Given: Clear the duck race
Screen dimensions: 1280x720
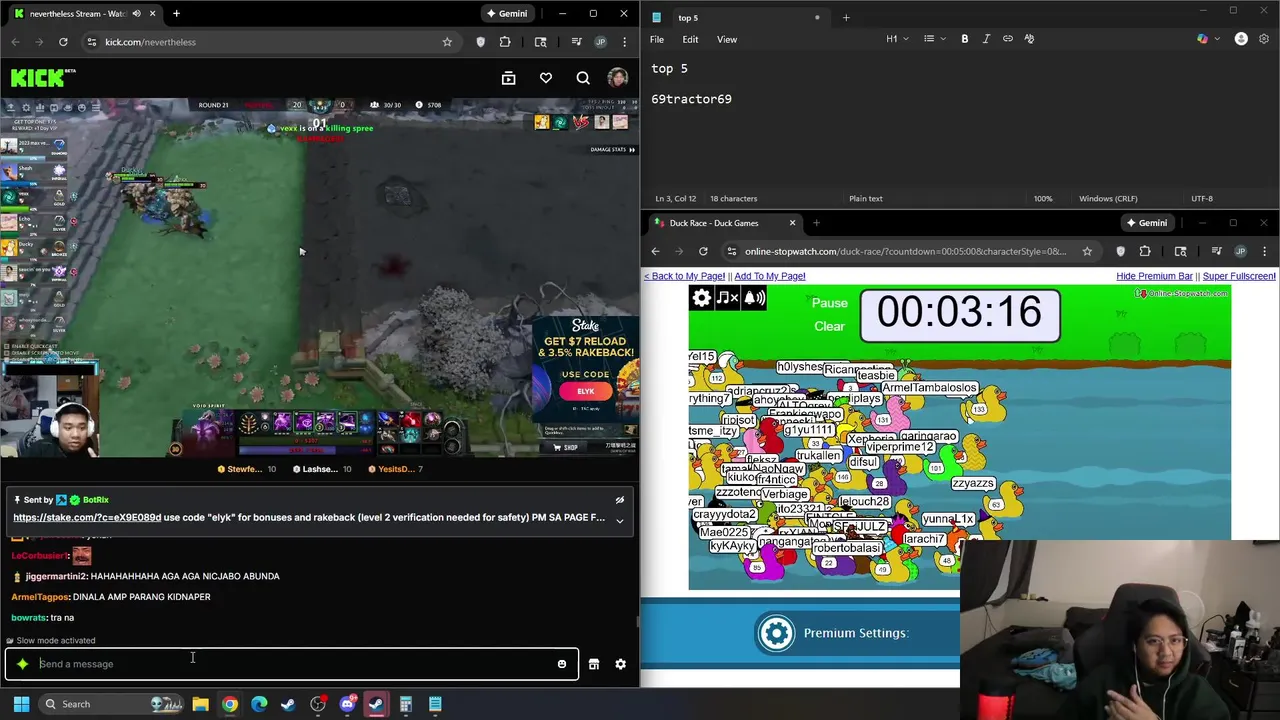Looking at the screenshot, I should pos(829,326).
